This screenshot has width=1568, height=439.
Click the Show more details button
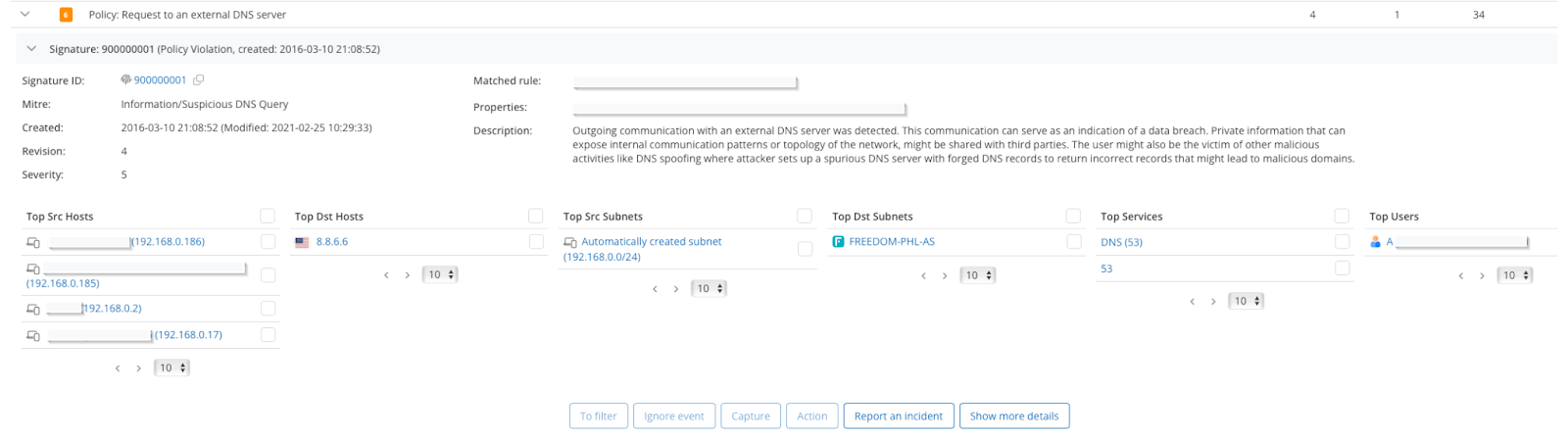(1013, 416)
